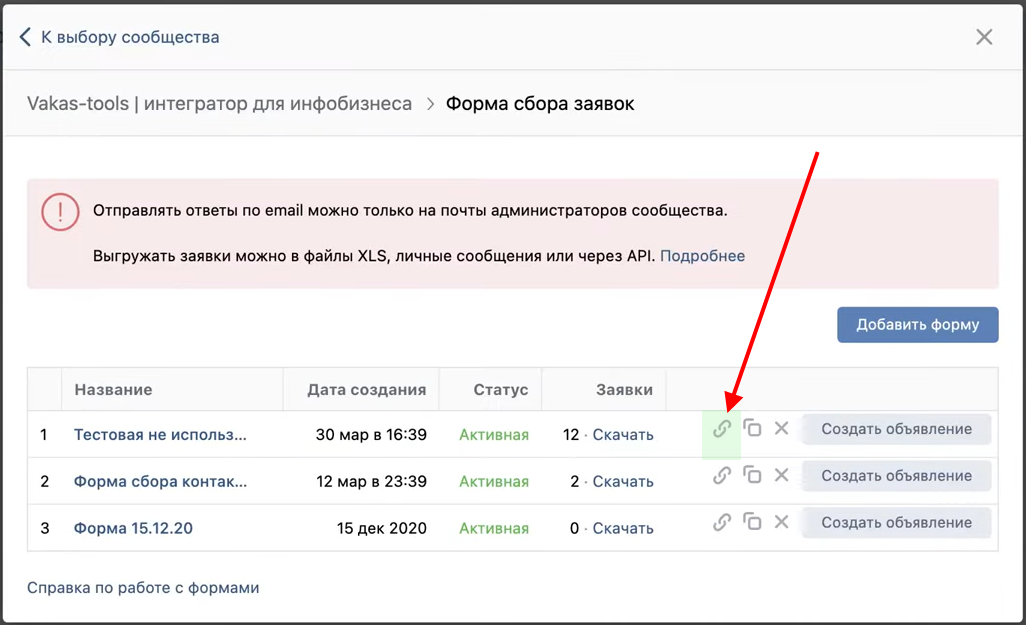1026x625 pixels.
Task: Open the Форма 15.12.20 form name
Action: tap(133, 528)
